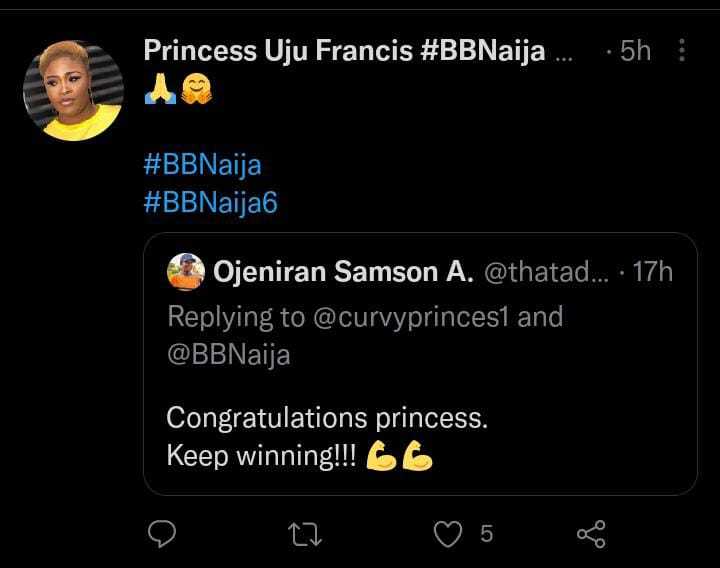
Task: Open Princess Uju Francis's profile picture
Action: click(x=72, y=91)
